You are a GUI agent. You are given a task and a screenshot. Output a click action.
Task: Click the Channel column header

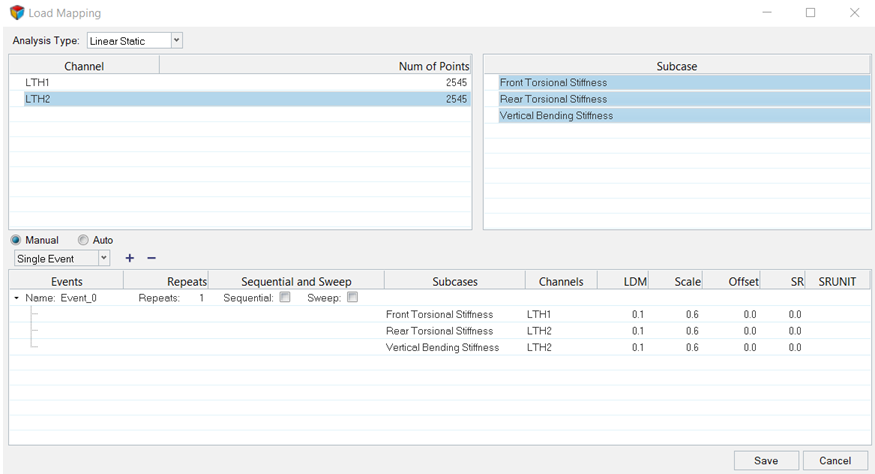tap(84, 66)
